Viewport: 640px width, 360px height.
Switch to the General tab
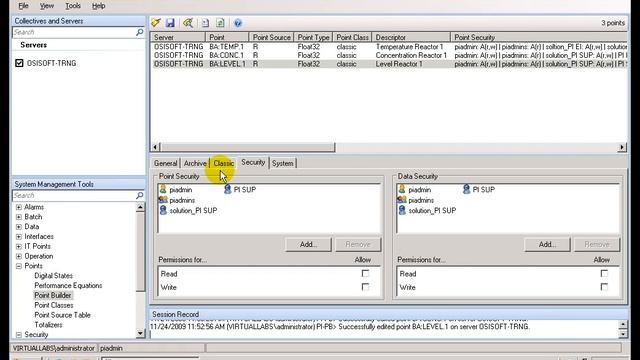[165, 163]
